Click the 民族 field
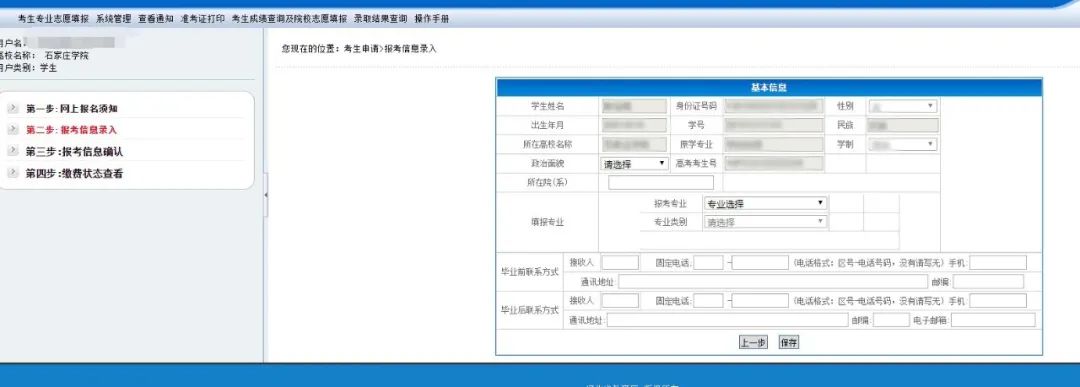The image size is (1080, 387). click(903, 125)
